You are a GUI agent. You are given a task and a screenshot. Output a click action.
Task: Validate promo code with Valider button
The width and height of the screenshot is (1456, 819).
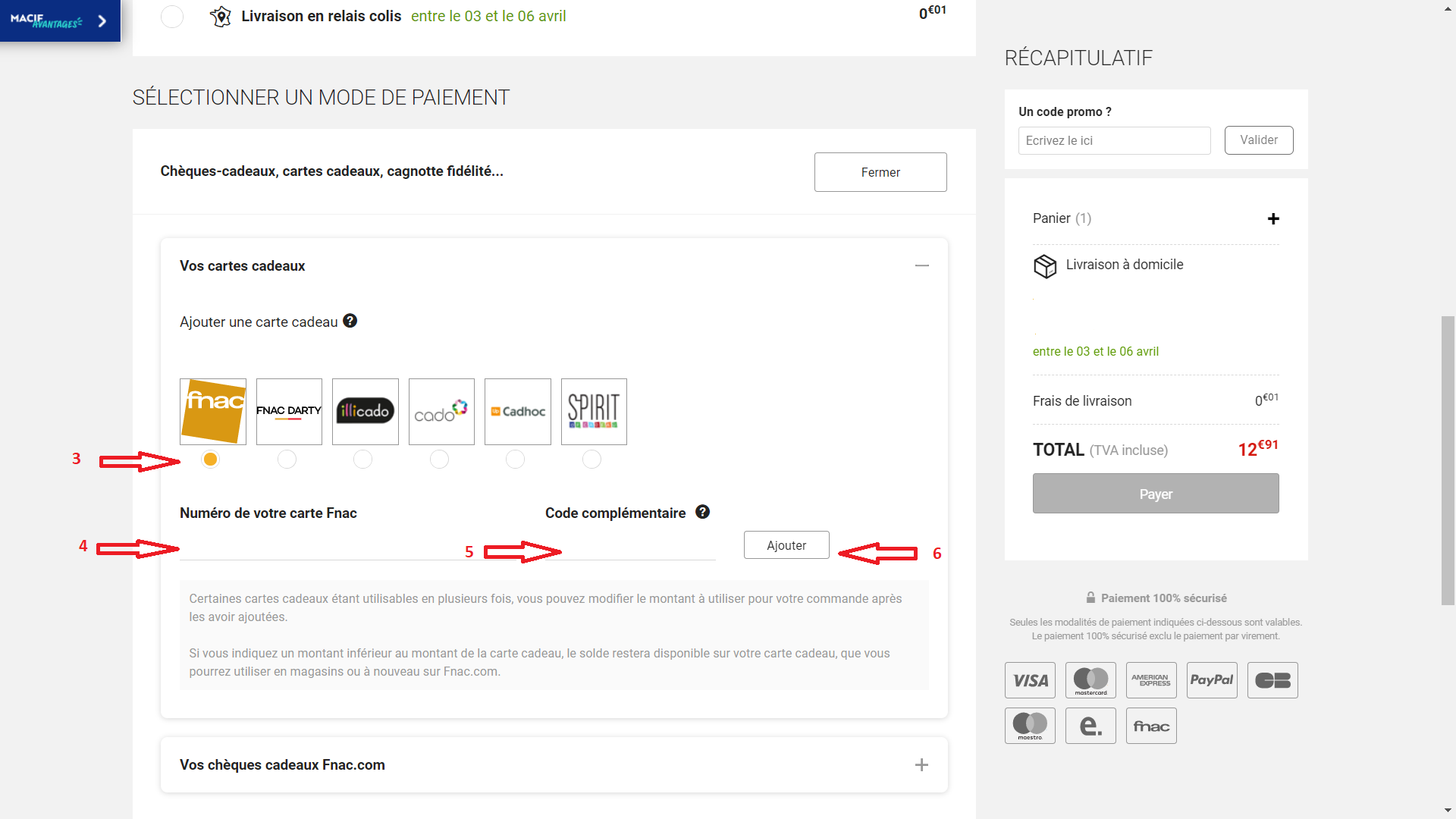pos(1259,140)
